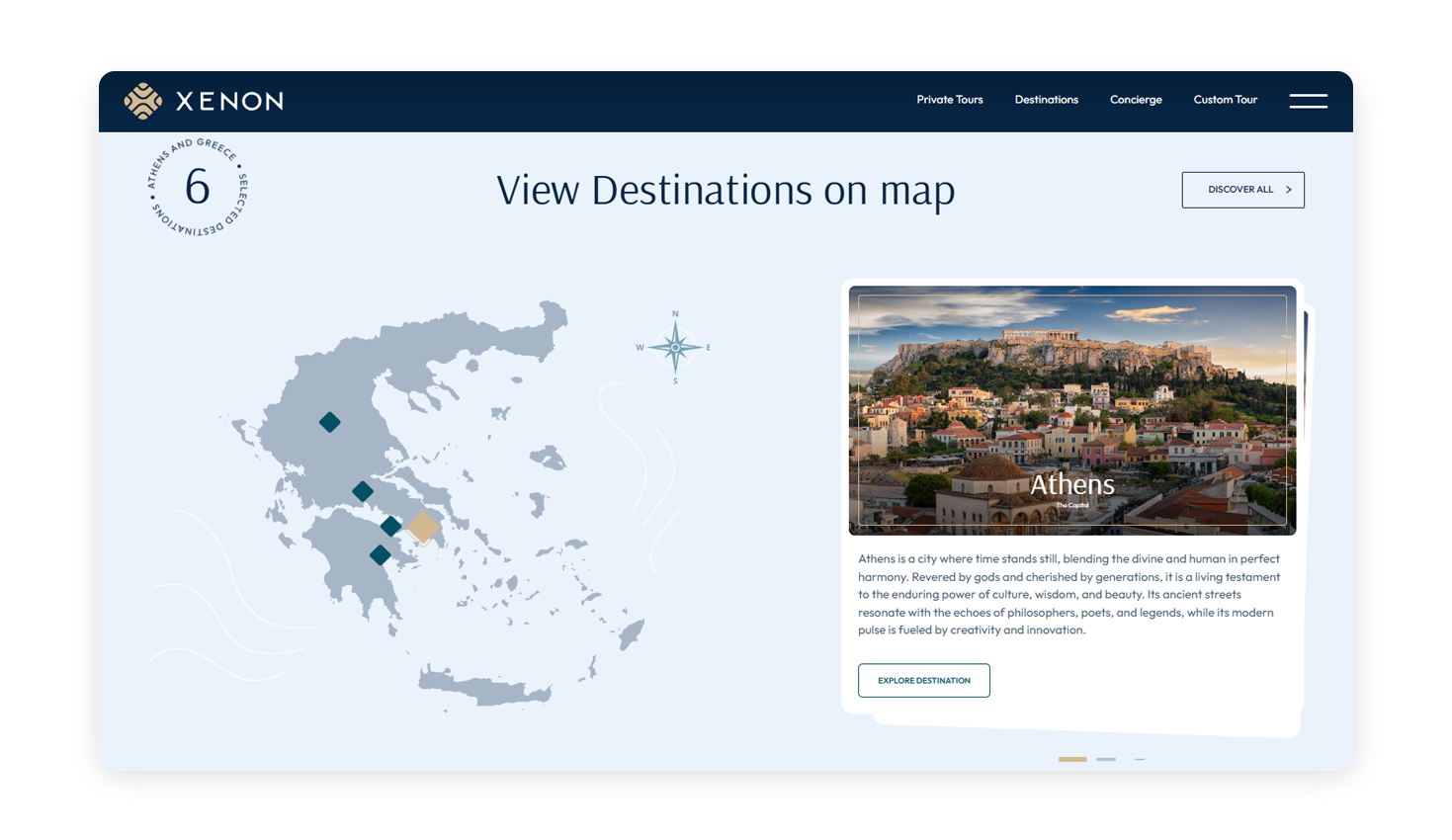Click the XENON wordmark text
Image resolution: width=1452 pixels, height=840 pixels.
tap(229, 101)
